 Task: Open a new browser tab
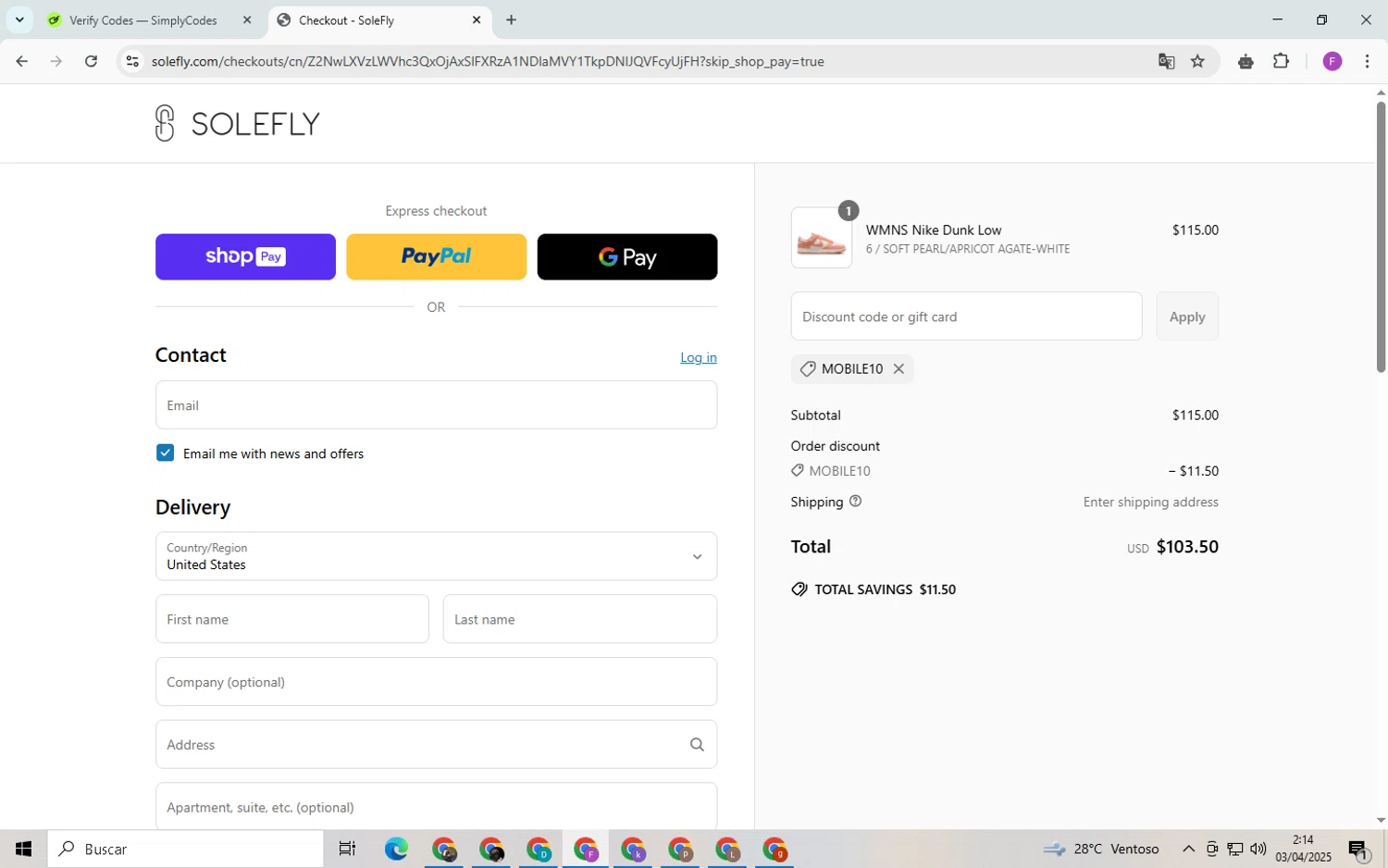pos(511,19)
